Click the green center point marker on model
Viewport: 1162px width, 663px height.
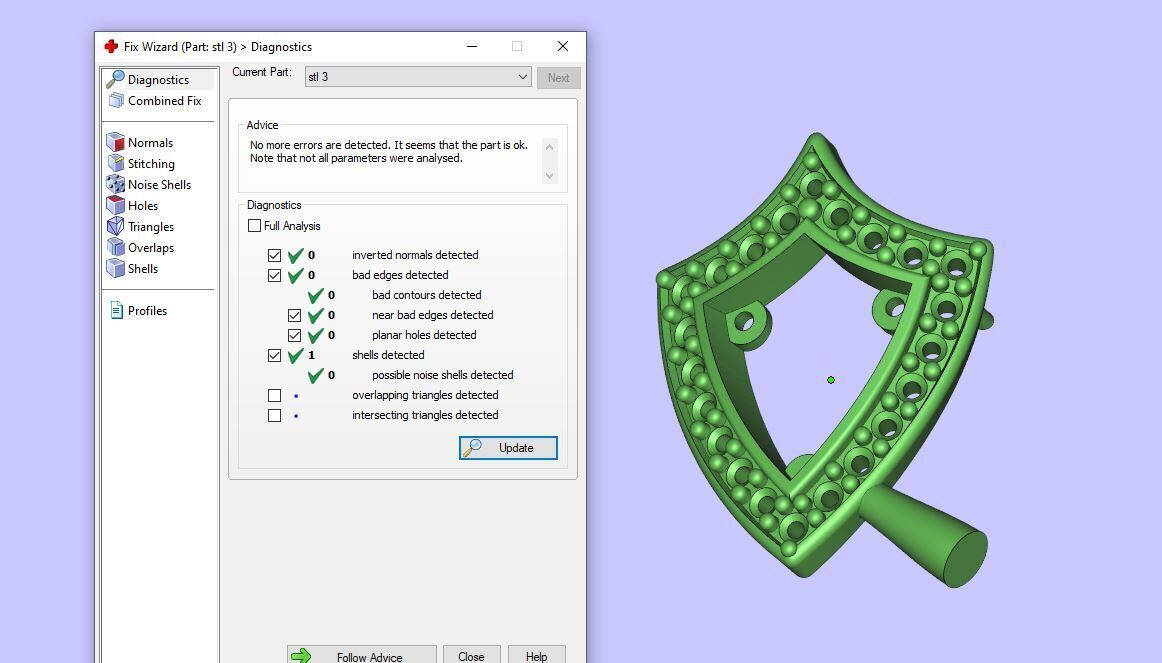pyautogui.click(x=831, y=380)
